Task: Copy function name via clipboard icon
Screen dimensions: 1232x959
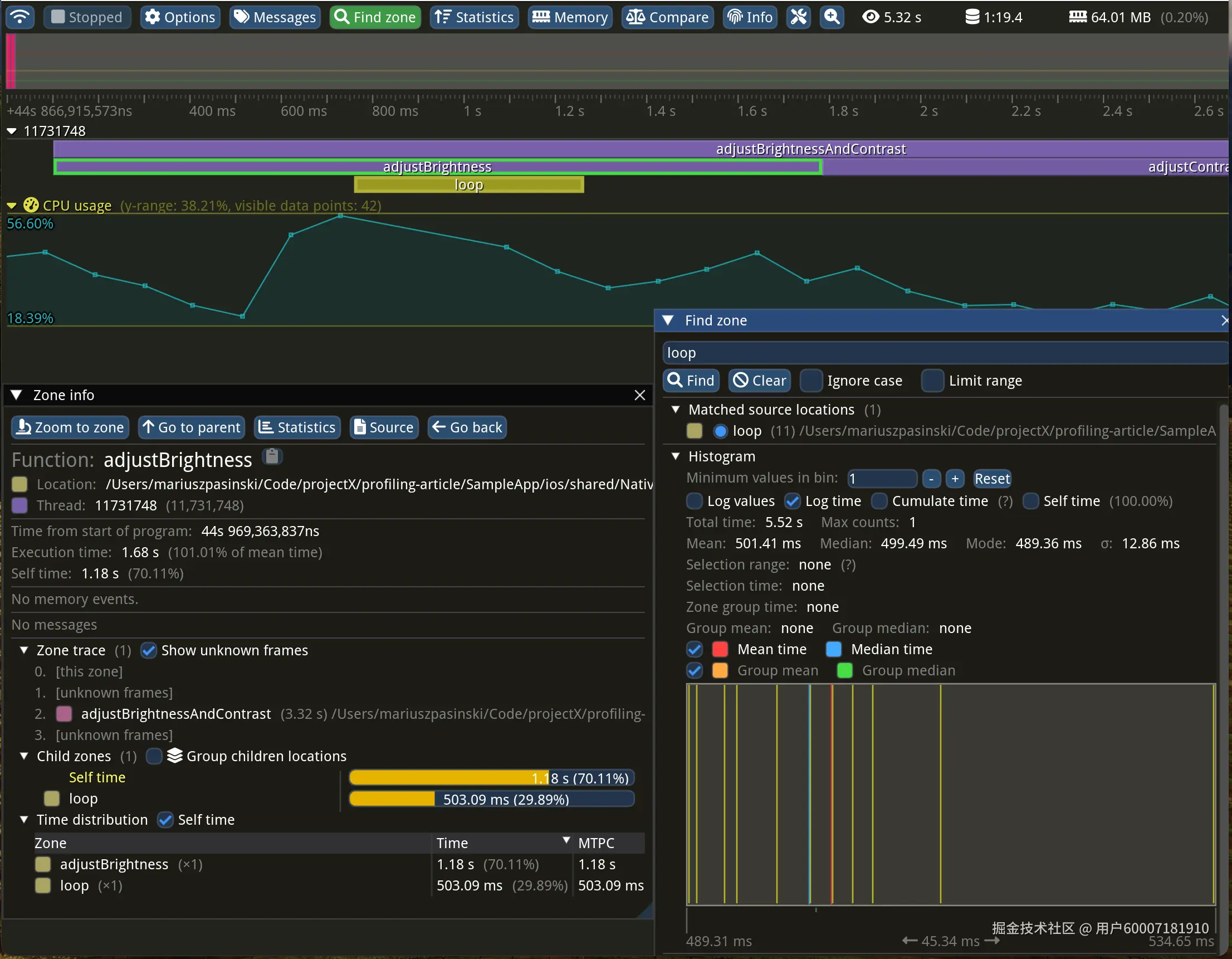Action: point(272,456)
